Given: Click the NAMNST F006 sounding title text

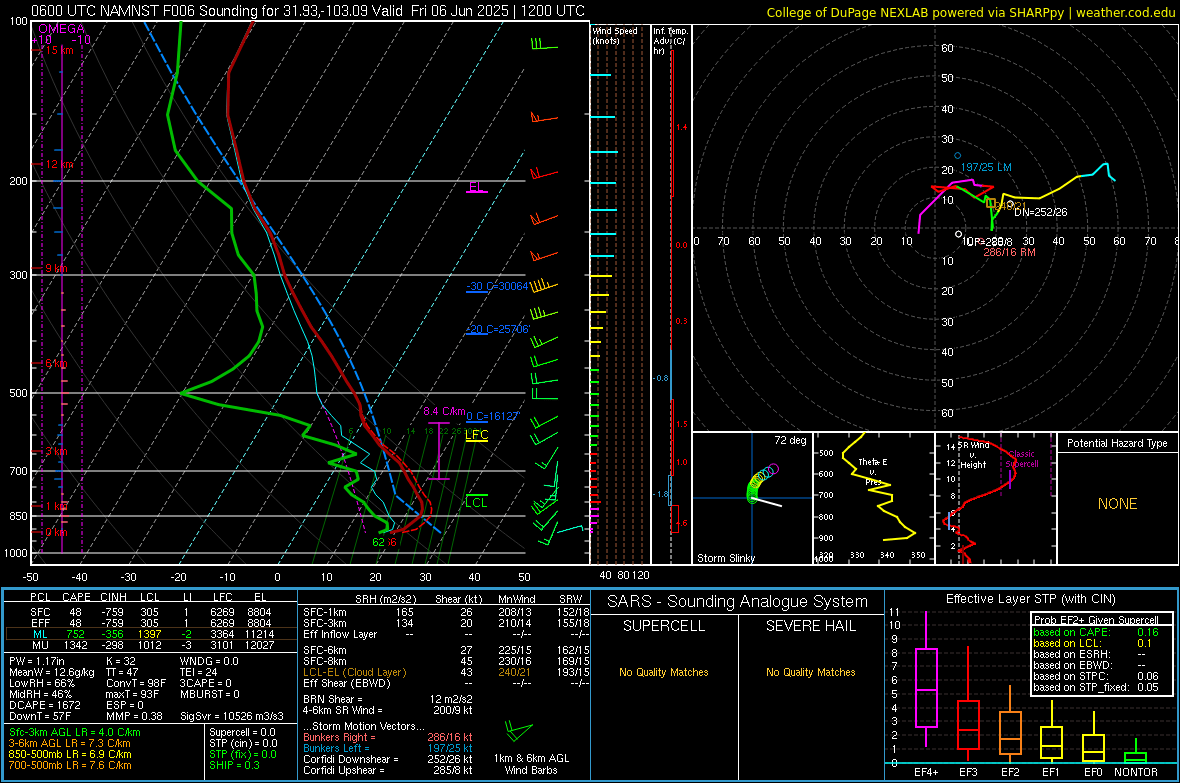Looking at the screenshot, I should 308,11.
